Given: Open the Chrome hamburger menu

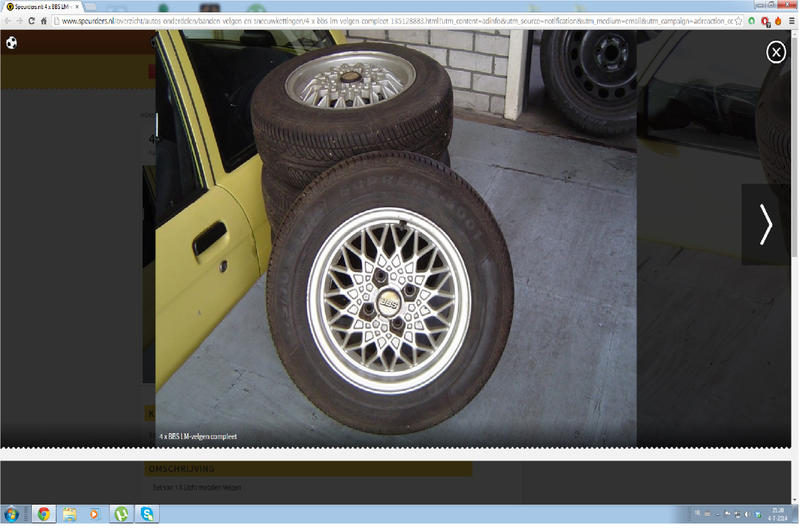Looking at the screenshot, I should click(791, 21).
